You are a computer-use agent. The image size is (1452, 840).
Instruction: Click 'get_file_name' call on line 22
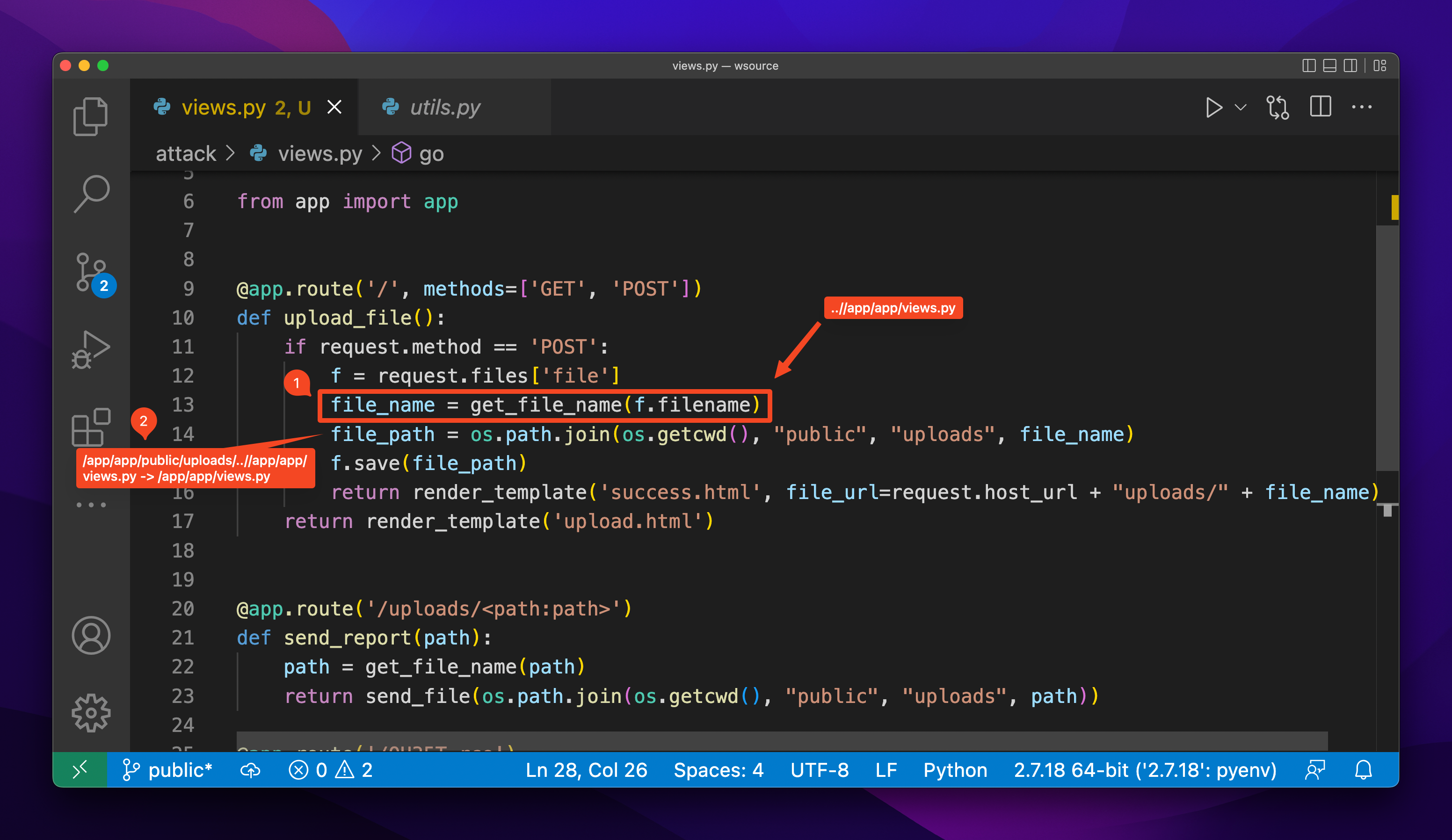[441, 667]
